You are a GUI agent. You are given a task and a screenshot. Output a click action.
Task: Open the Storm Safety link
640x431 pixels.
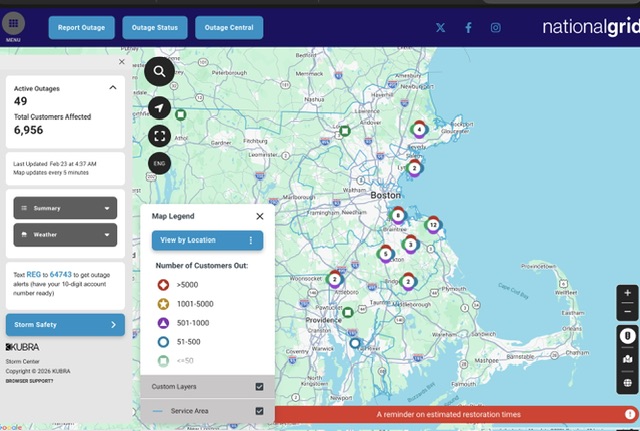[x=65, y=324]
